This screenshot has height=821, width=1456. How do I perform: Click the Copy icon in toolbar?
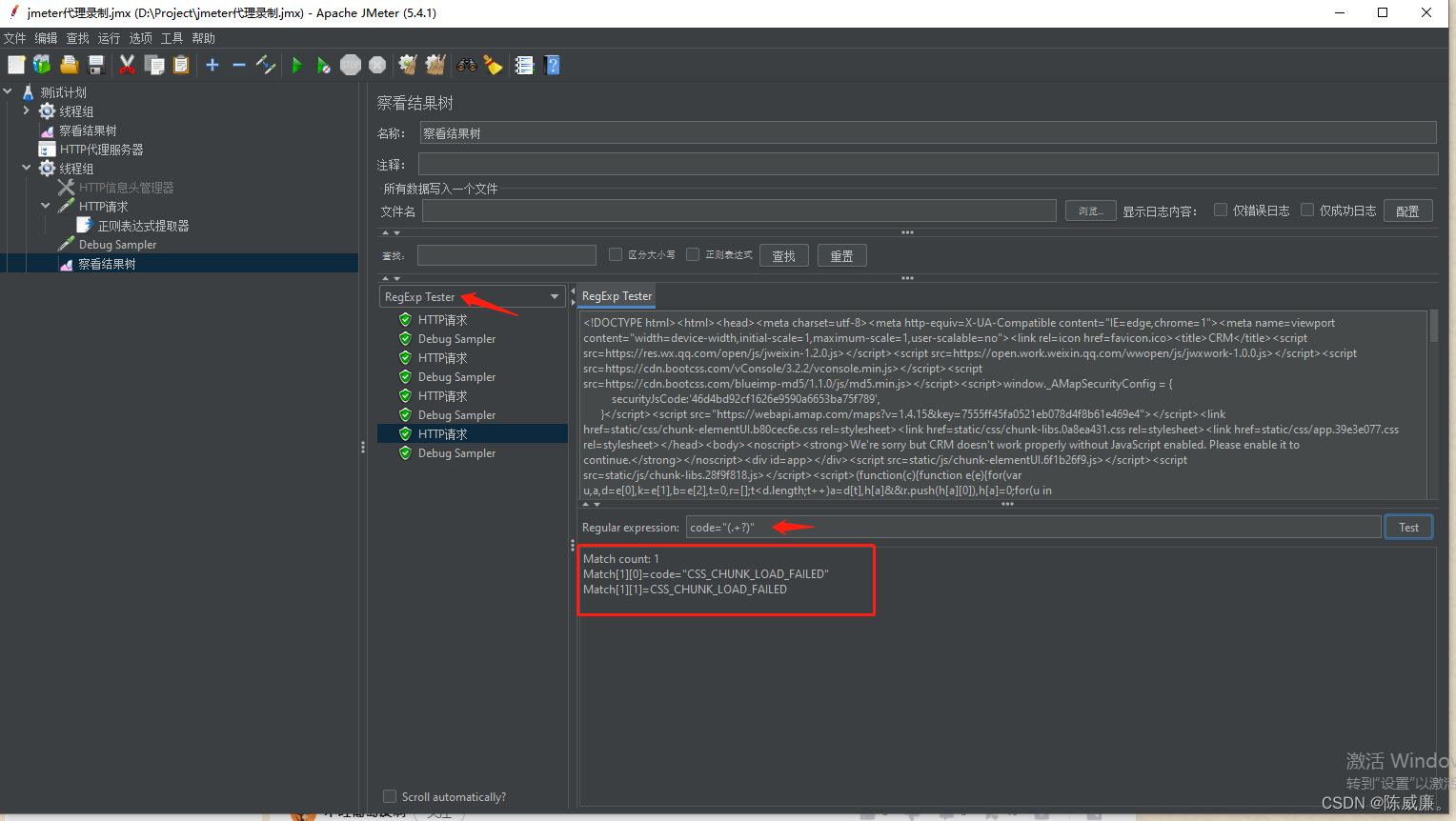tap(153, 65)
